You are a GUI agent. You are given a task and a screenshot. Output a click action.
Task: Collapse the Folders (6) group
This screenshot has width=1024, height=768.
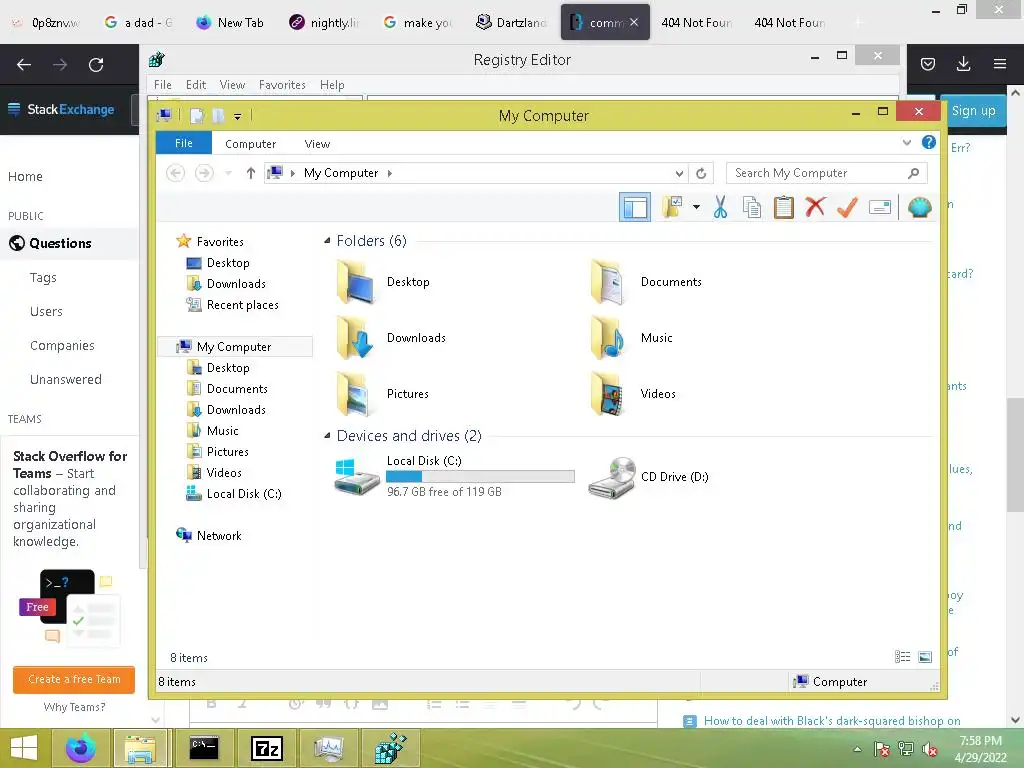coord(327,241)
